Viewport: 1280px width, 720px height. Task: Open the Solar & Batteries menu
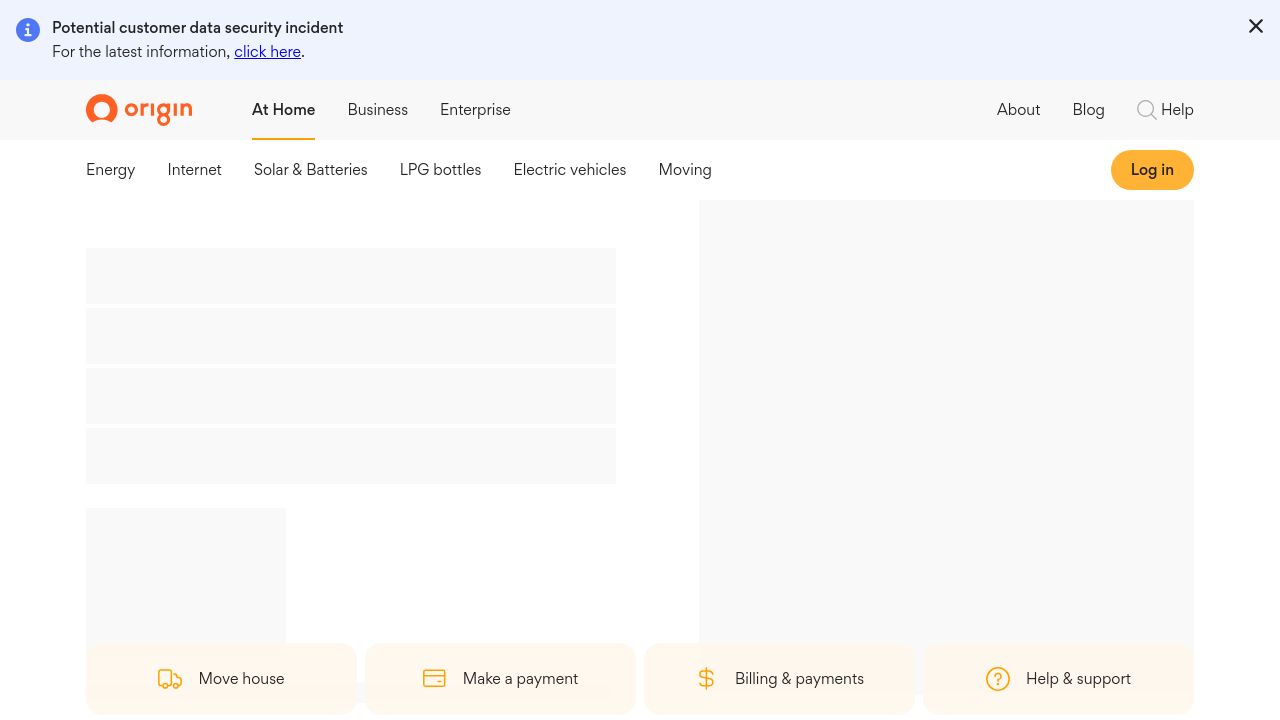pos(310,170)
